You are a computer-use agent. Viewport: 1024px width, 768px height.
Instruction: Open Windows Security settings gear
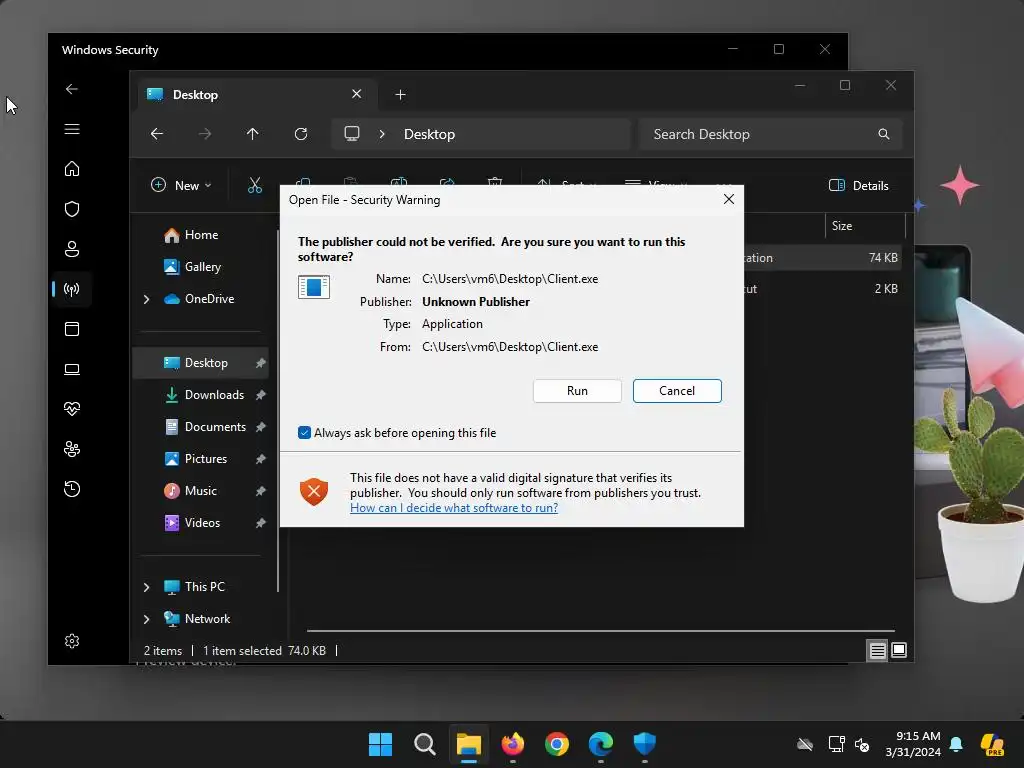[72, 641]
